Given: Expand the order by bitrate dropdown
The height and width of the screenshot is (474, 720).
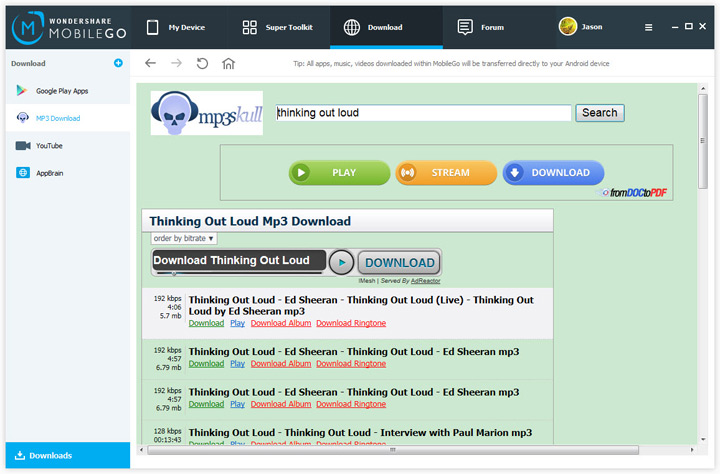Looking at the screenshot, I should (184, 238).
